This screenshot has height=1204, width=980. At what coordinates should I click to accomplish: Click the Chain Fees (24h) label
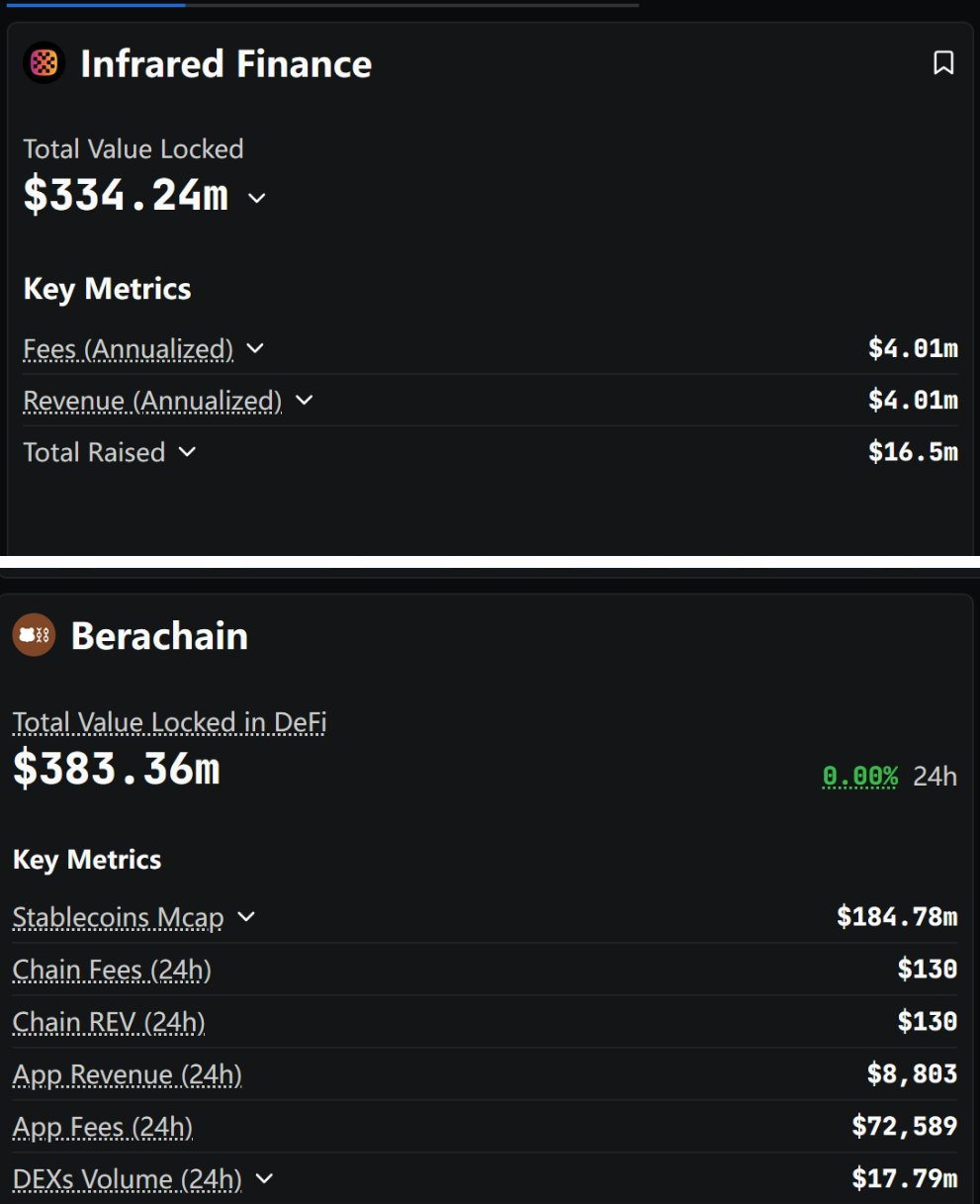(x=112, y=970)
